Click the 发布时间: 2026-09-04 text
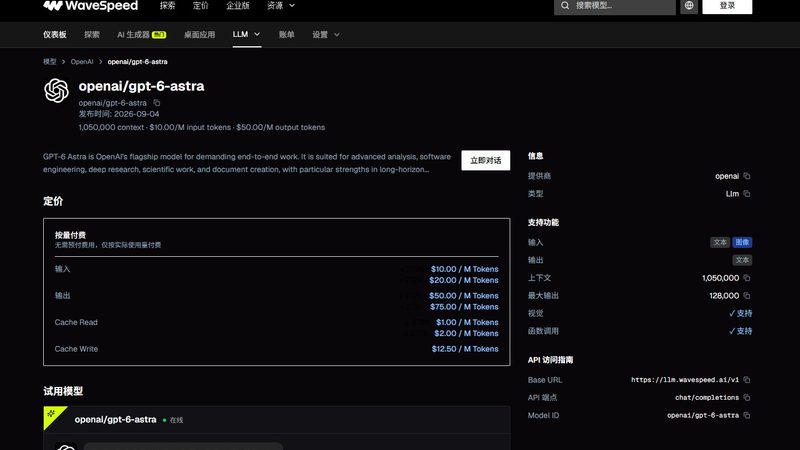800x450 pixels. tap(119, 114)
